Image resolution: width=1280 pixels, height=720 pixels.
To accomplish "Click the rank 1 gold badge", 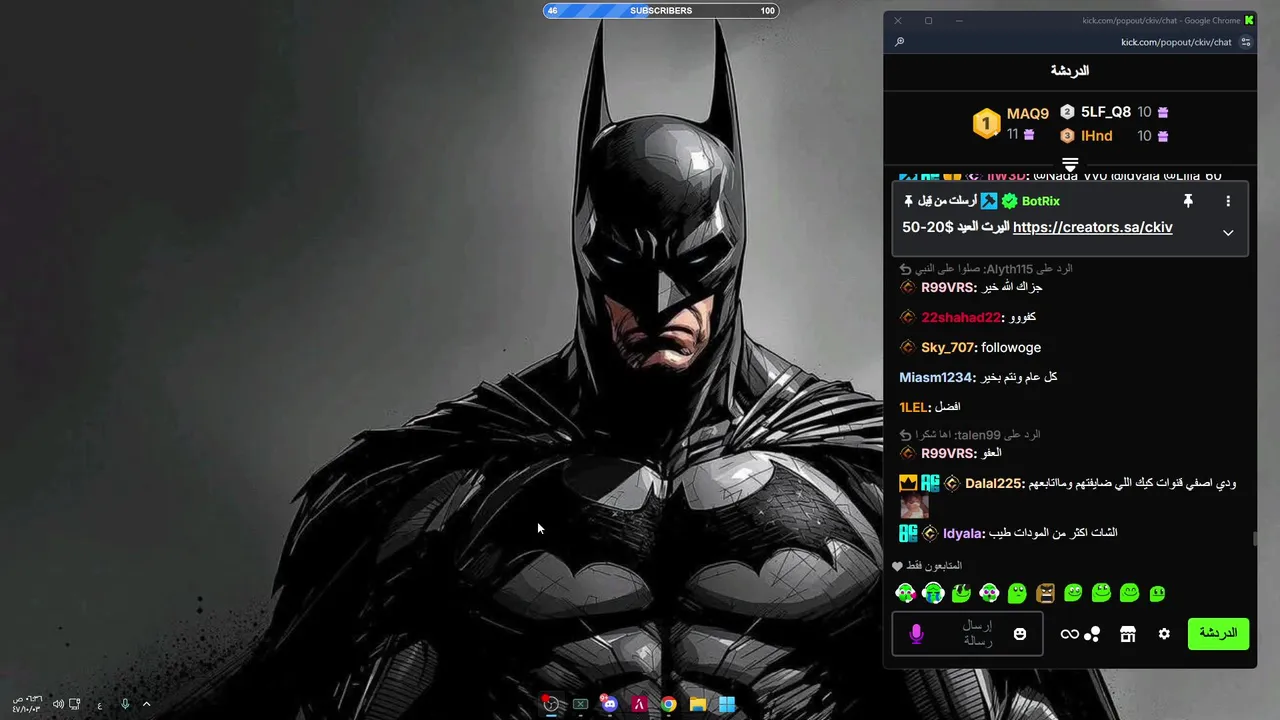I will (x=986, y=124).
